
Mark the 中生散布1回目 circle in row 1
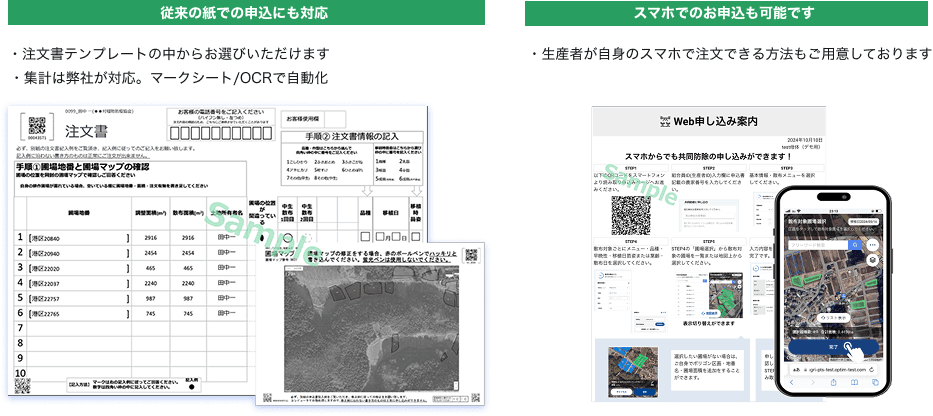pyautogui.click(x=288, y=237)
